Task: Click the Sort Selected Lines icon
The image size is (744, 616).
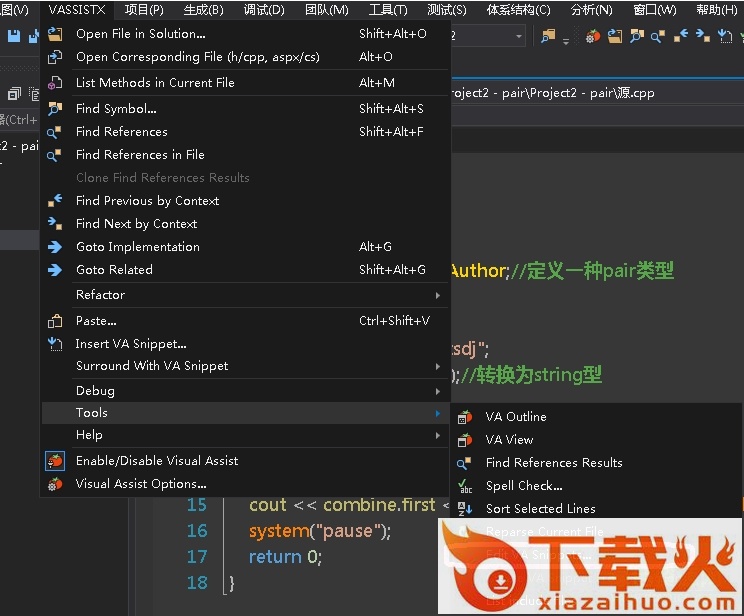Action: (x=465, y=509)
